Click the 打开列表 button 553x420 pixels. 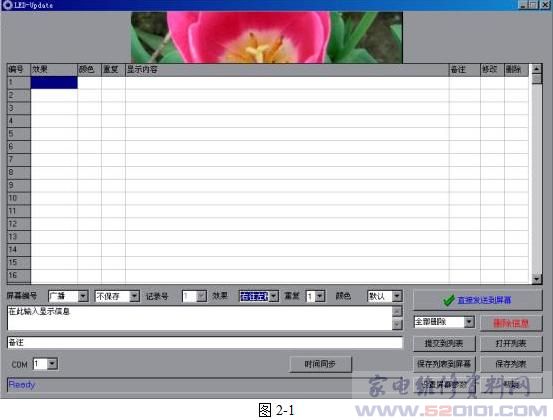(x=511, y=343)
